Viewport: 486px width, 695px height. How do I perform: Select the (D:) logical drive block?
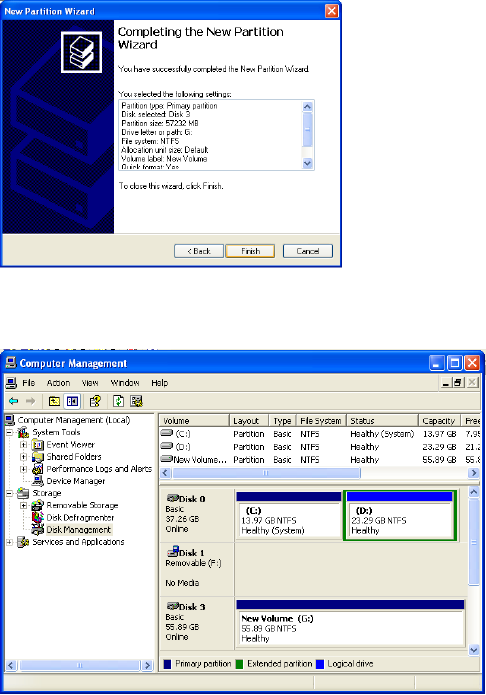click(400, 515)
